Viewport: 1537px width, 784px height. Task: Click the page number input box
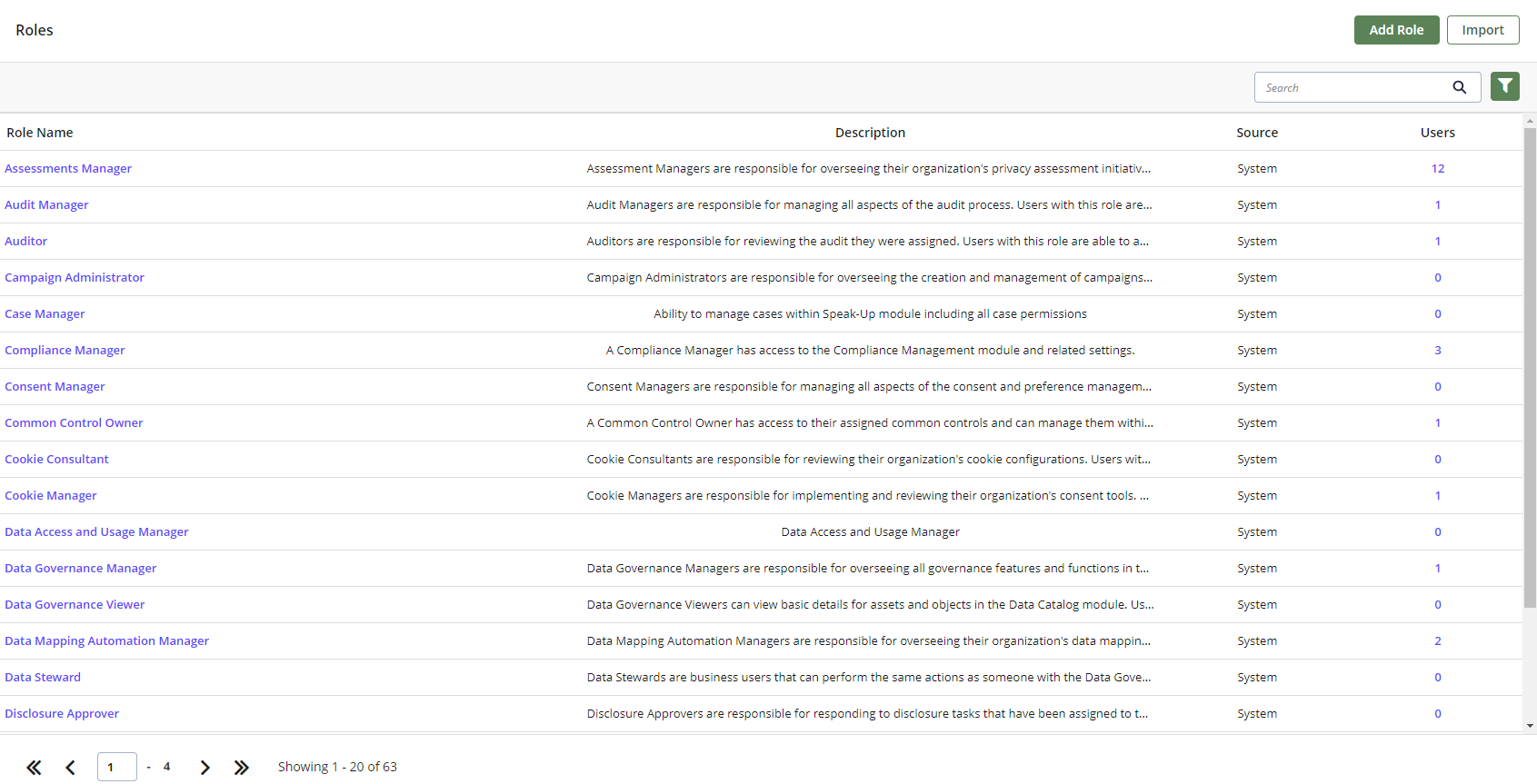[x=116, y=767]
